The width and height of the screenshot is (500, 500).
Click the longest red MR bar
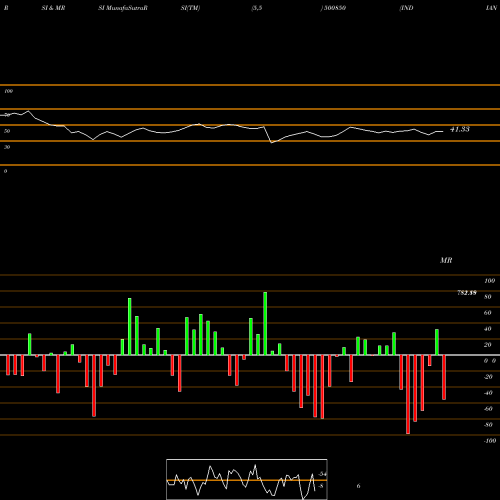[x=408, y=394]
